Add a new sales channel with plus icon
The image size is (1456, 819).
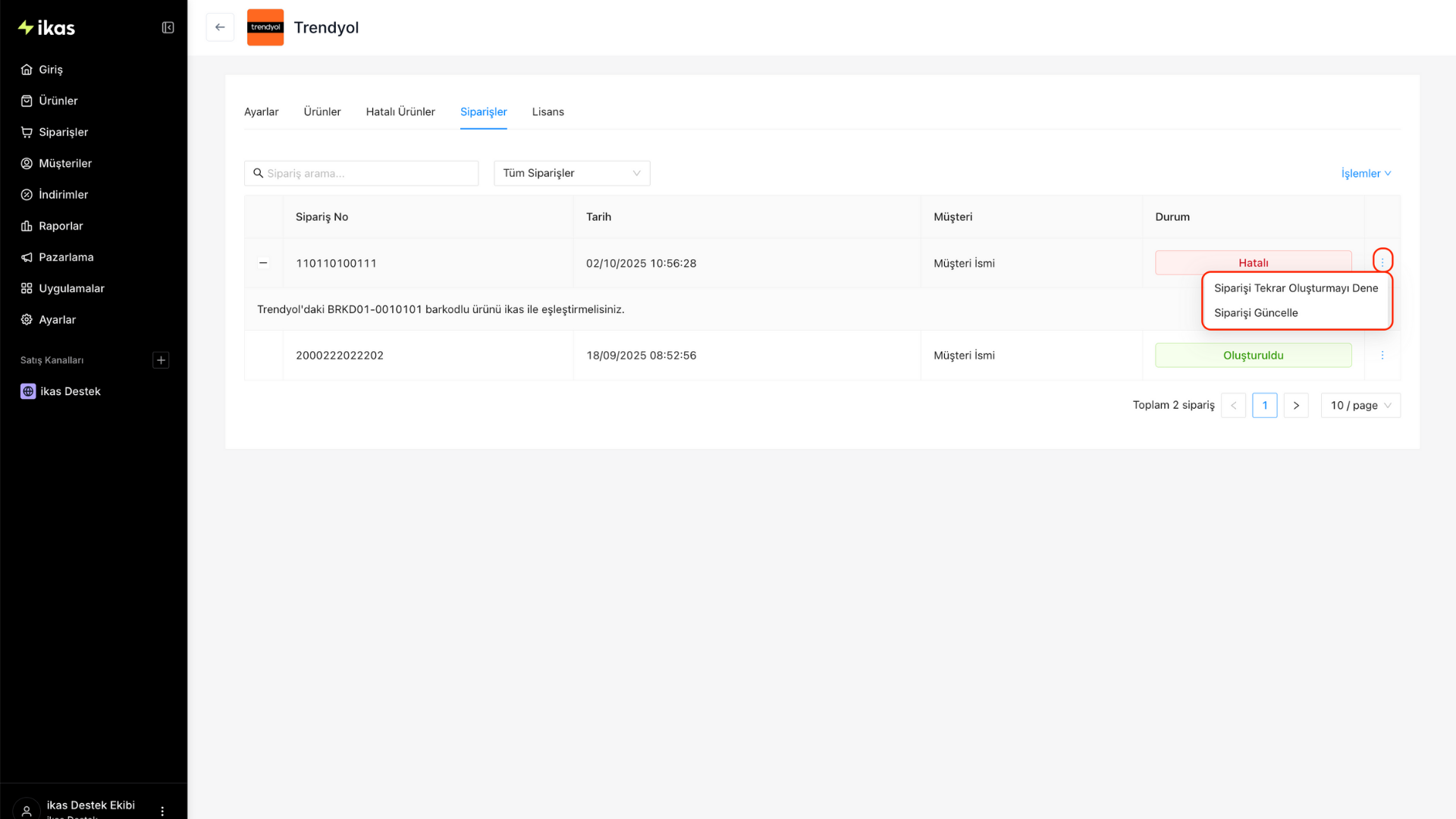click(161, 360)
